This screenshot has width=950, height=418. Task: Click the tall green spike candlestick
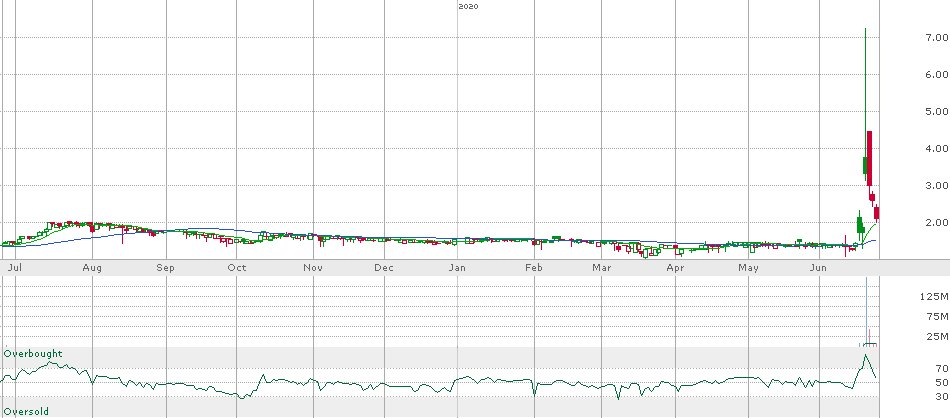tap(865, 103)
